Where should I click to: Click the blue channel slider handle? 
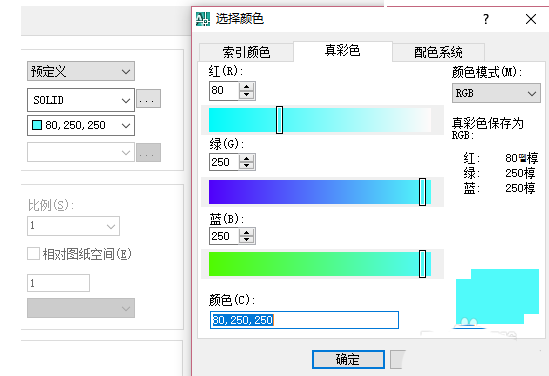click(x=422, y=264)
